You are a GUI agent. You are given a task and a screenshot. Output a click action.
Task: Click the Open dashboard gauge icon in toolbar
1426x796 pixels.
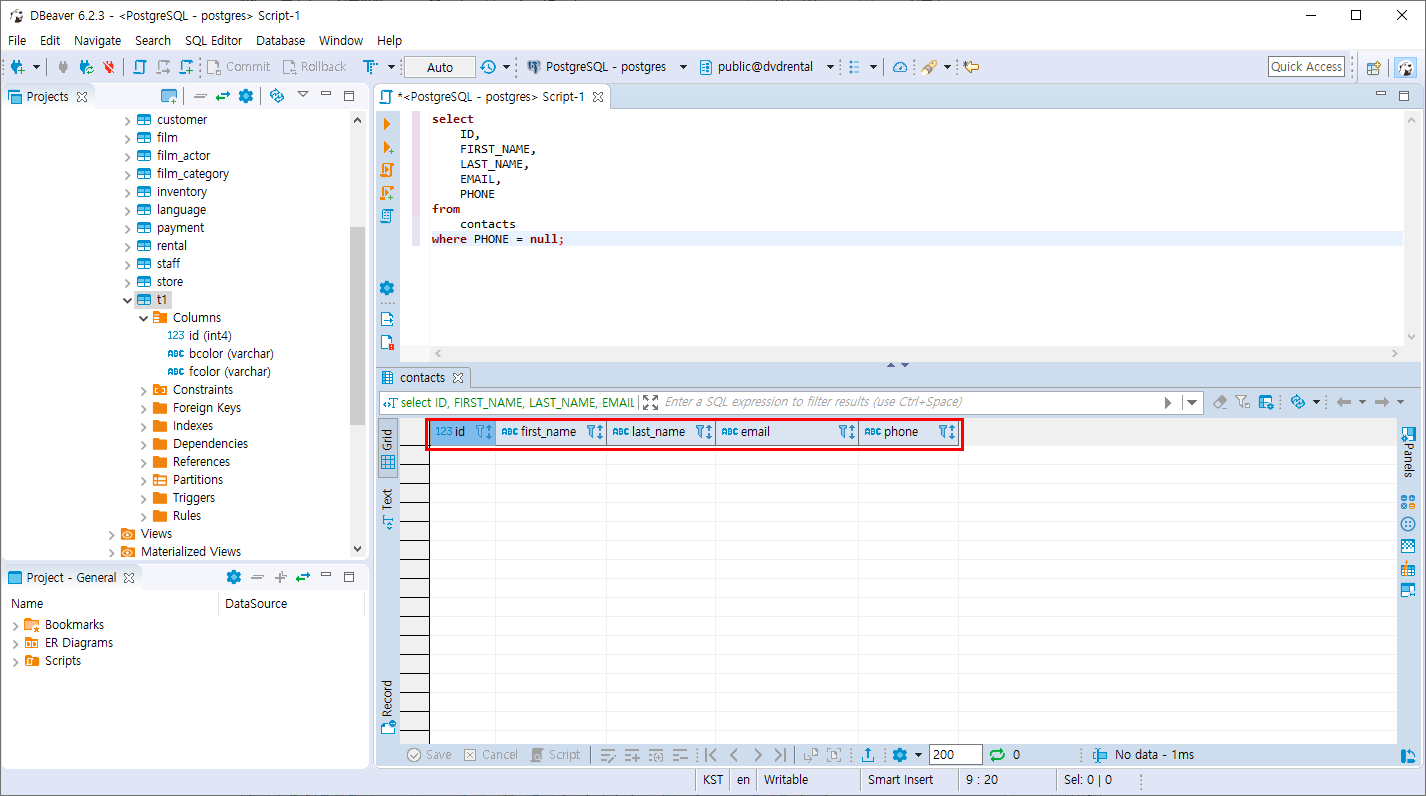coord(900,67)
